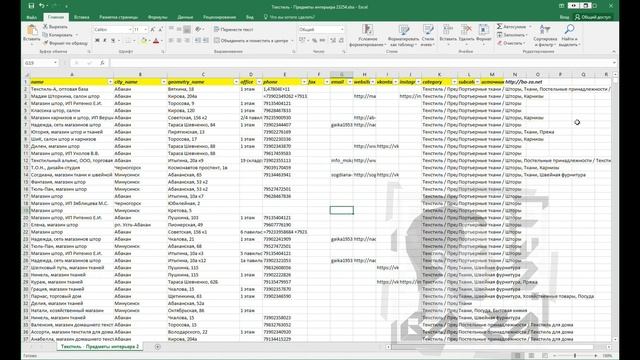Click Формат по образцу (Format Painter)
Viewport: 640px width, 360px height.
point(65,43)
